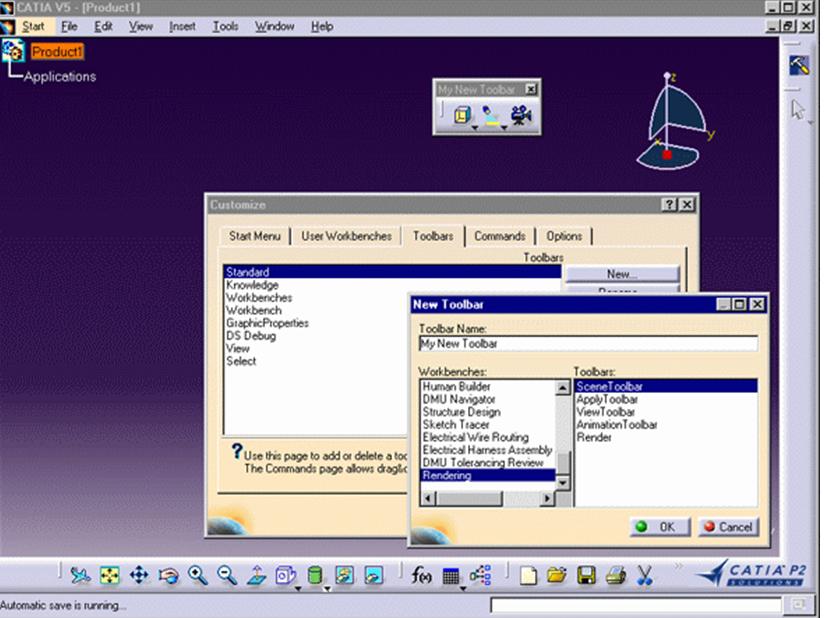Select the Applications tree node
Image resolution: width=826 pixels, height=618 pixels.
click(60, 76)
